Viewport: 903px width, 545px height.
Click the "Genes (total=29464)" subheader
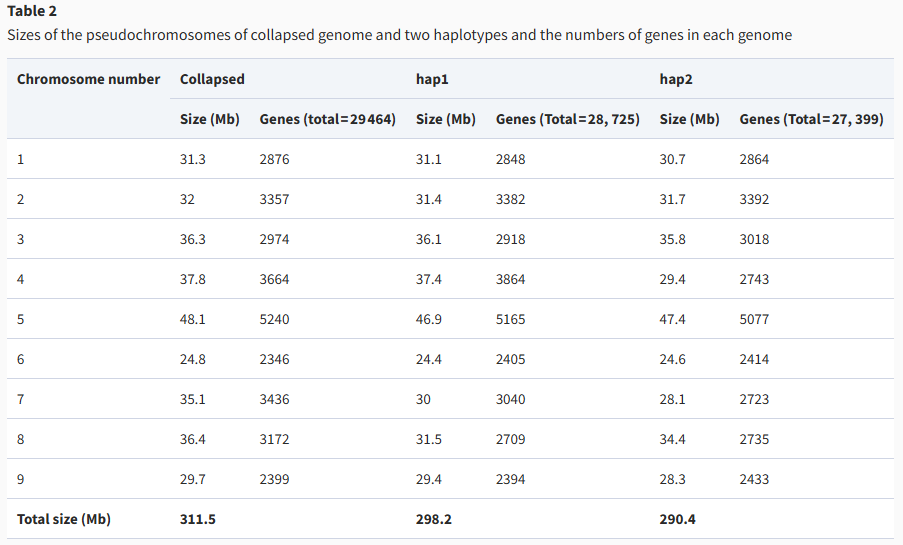(327, 119)
